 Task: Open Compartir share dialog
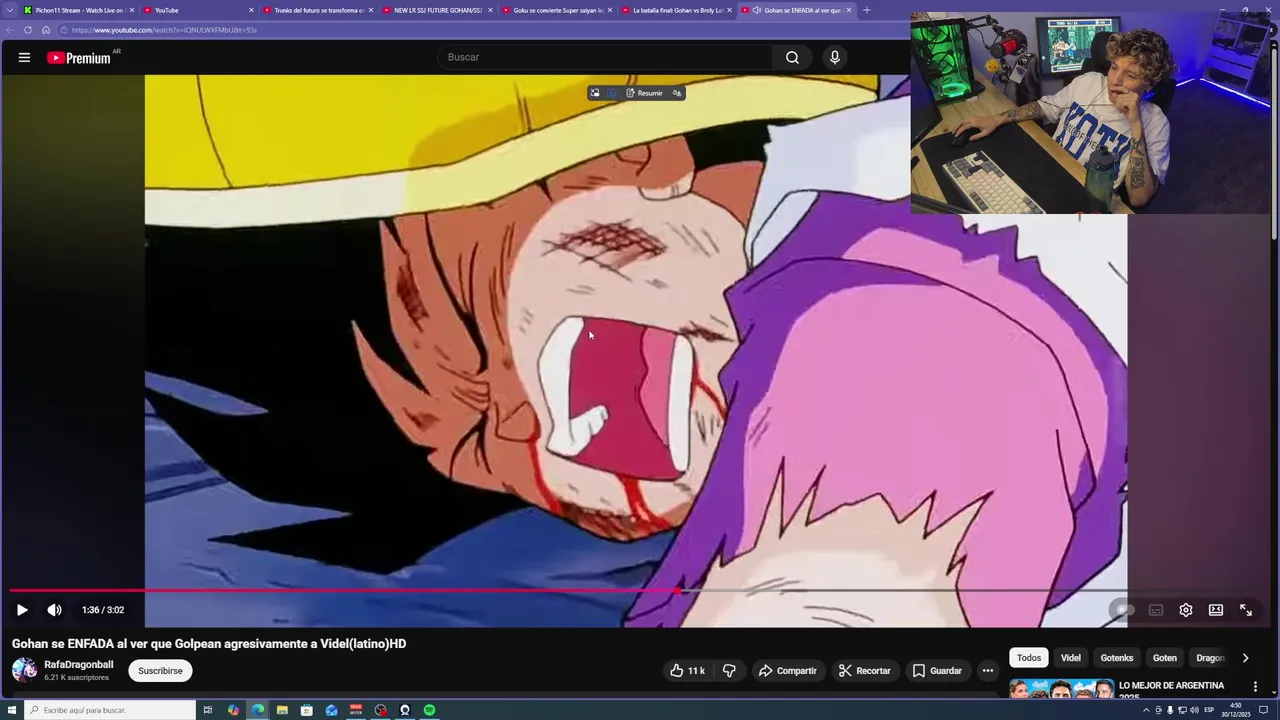(787, 671)
